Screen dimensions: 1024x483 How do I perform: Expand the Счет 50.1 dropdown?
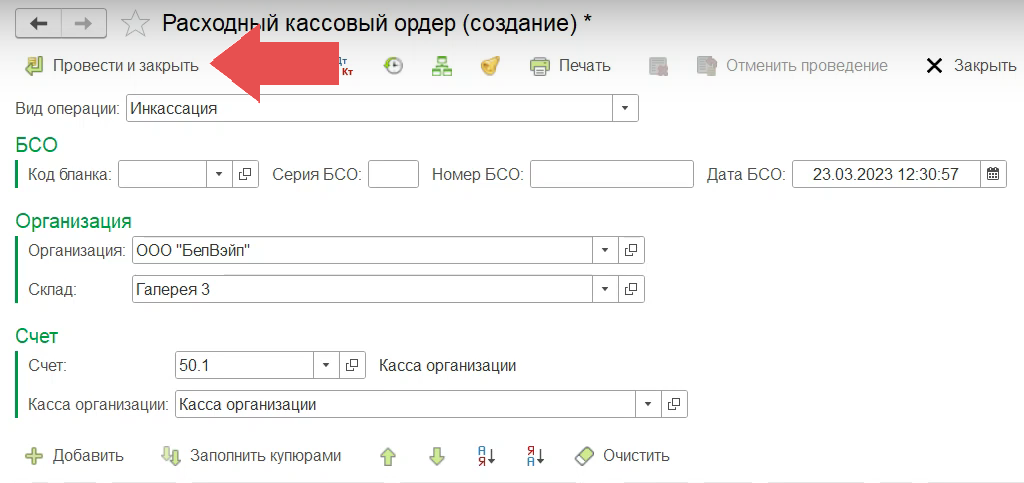pyautogui.click(x=327, y=366)
